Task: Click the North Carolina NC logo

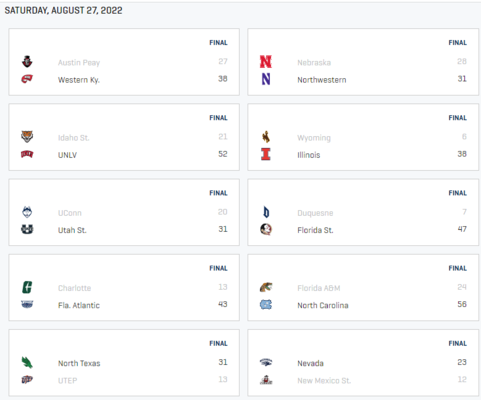Action: pos(266,304)
